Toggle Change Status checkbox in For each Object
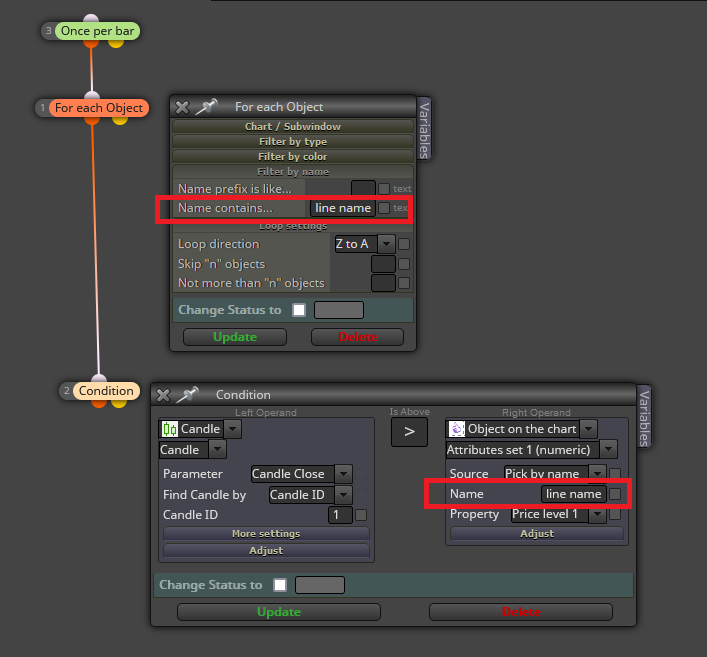 [298, 310]
